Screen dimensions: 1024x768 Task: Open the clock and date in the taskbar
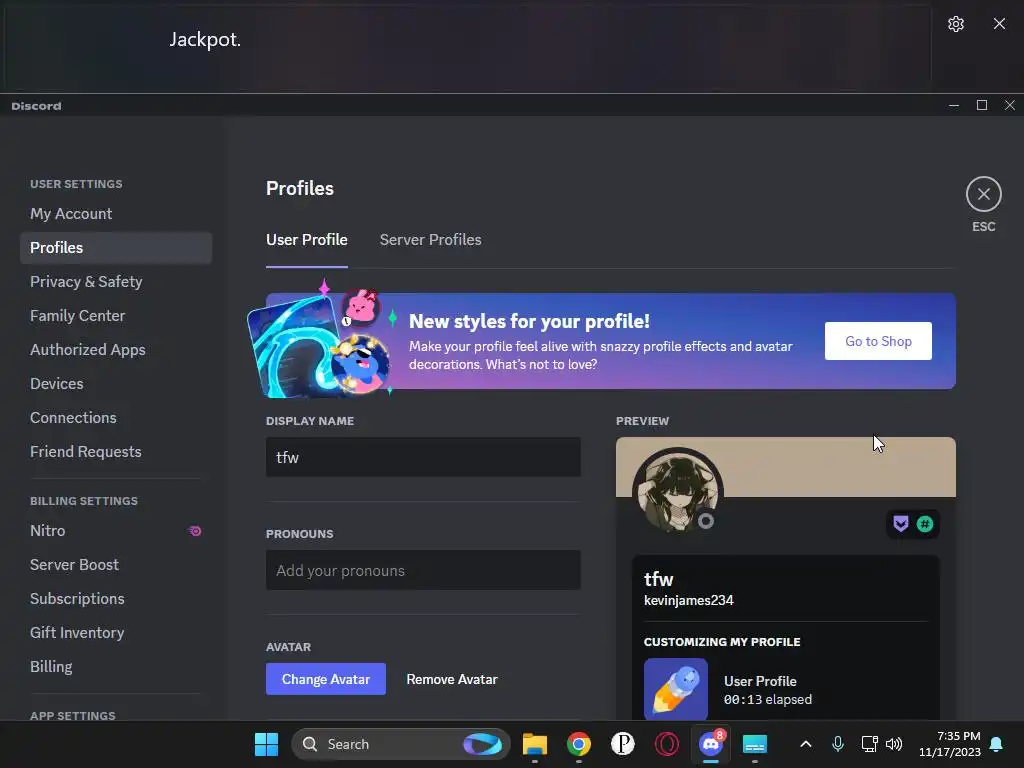[950, 744]
